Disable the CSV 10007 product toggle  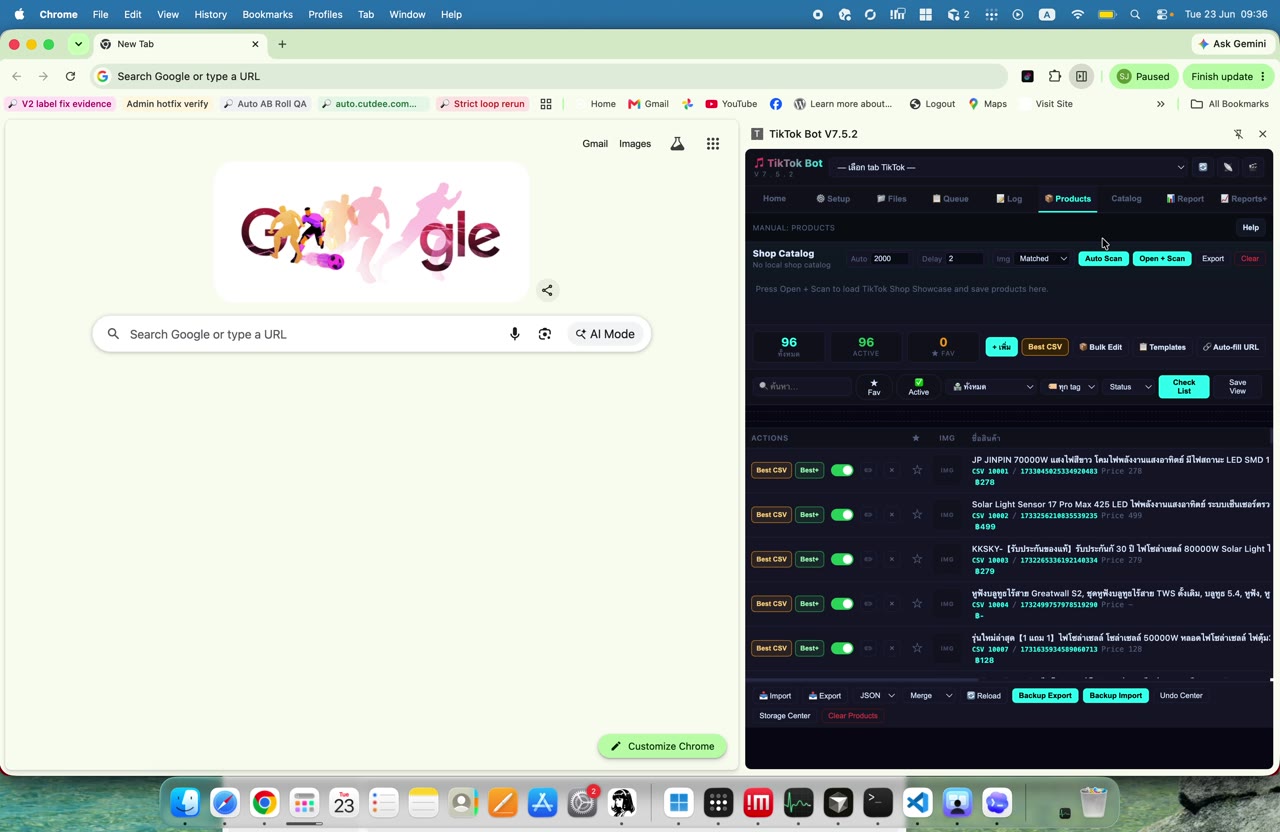coord(842,648)
